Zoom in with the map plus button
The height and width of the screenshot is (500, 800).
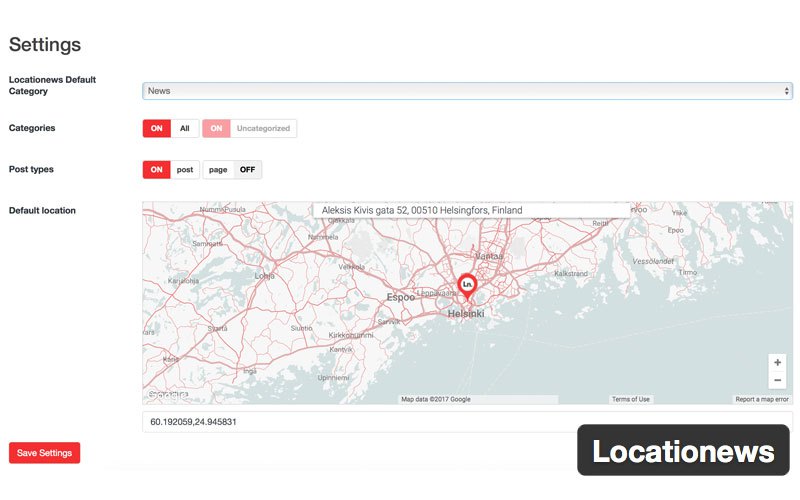tap(777, 362)
